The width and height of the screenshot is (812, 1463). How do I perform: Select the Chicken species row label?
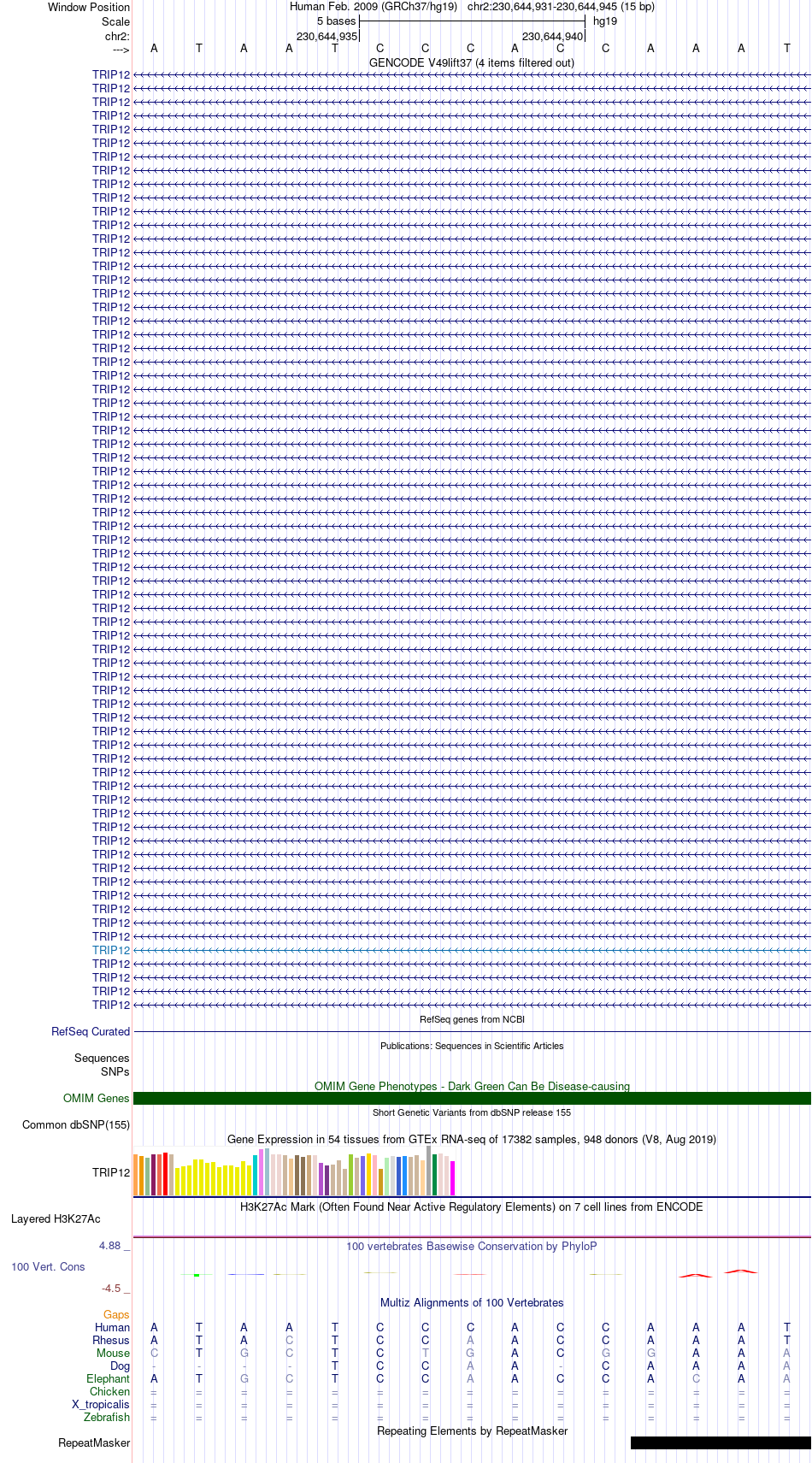(x=109, y=1391)
